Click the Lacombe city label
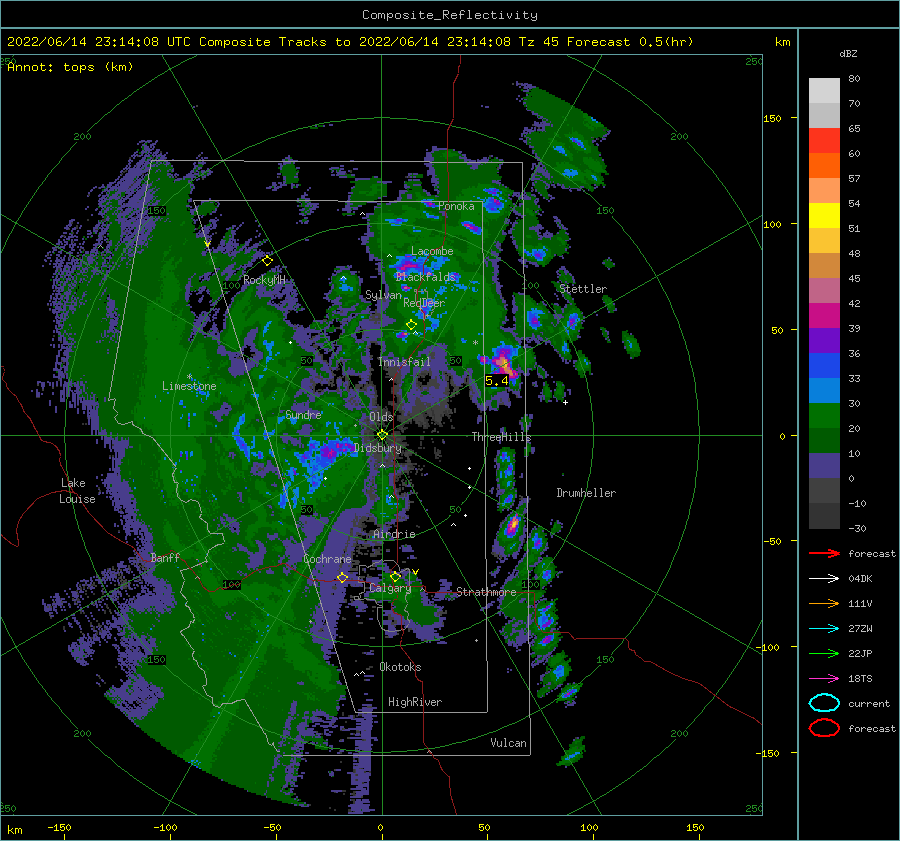 432,251
